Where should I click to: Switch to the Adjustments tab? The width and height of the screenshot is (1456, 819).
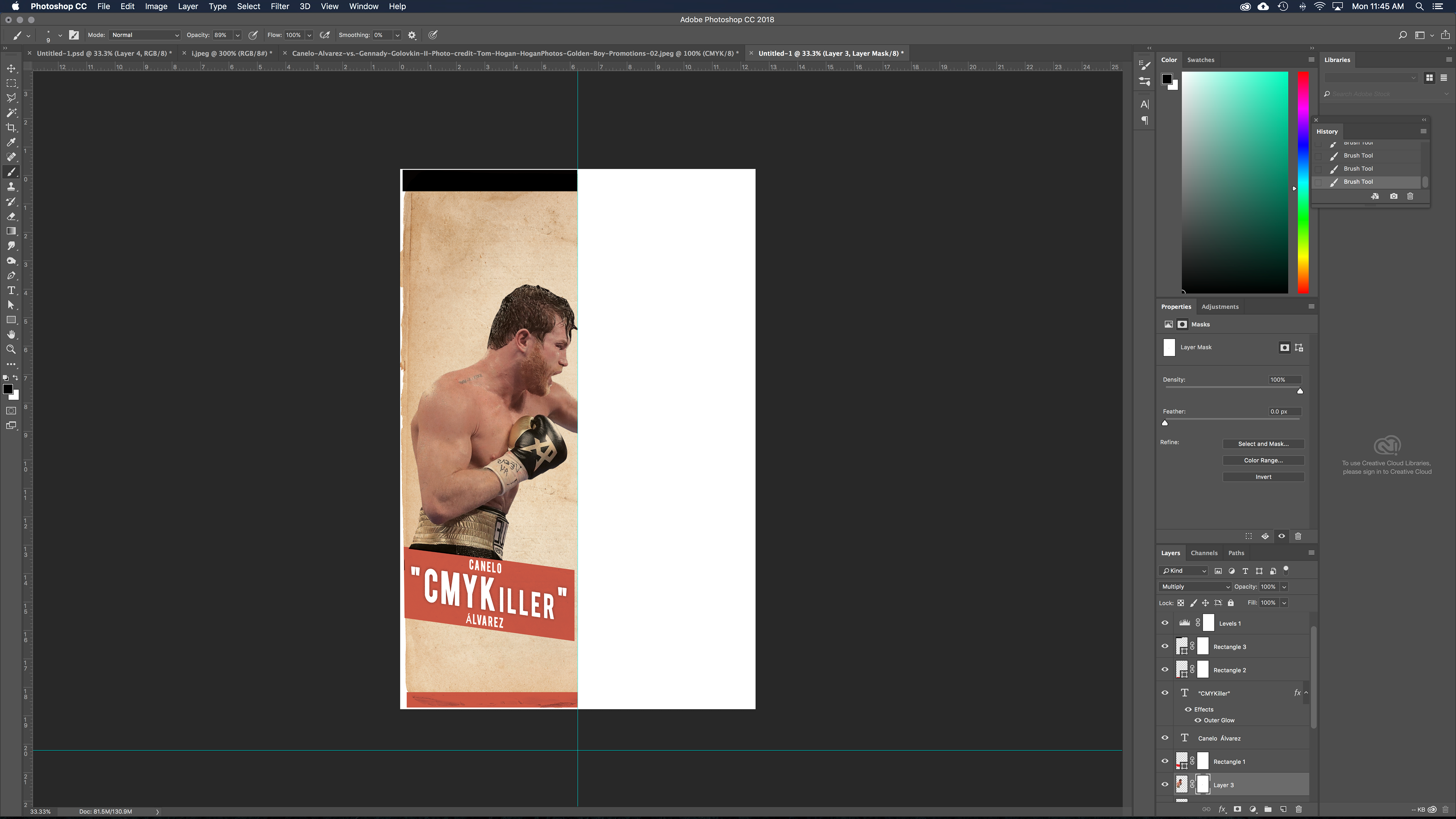(1220, 307)
